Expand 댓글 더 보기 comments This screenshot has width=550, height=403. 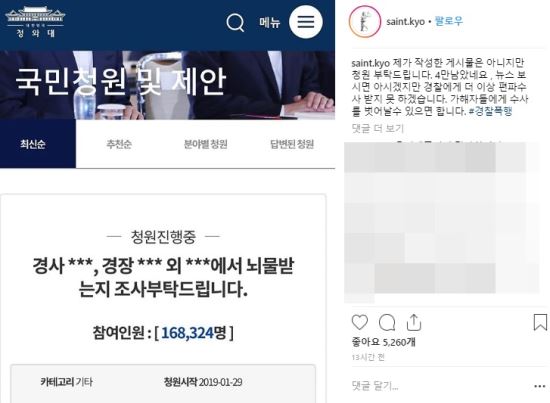[377, 128]
